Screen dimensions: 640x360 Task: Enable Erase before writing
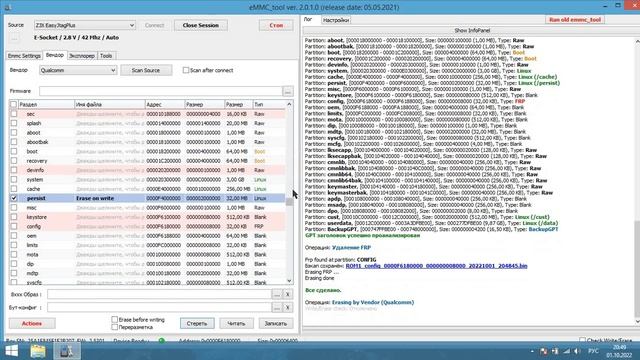[x=115, y=320]
